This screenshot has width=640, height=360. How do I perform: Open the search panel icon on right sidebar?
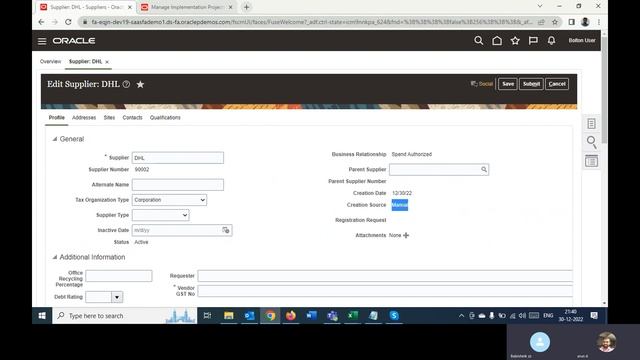591,142
